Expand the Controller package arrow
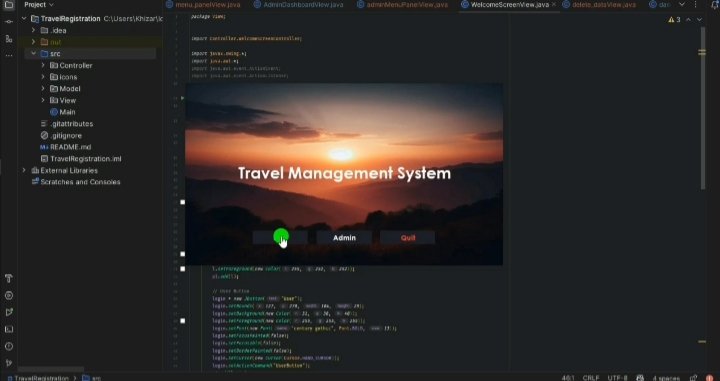 click(43, 65)
